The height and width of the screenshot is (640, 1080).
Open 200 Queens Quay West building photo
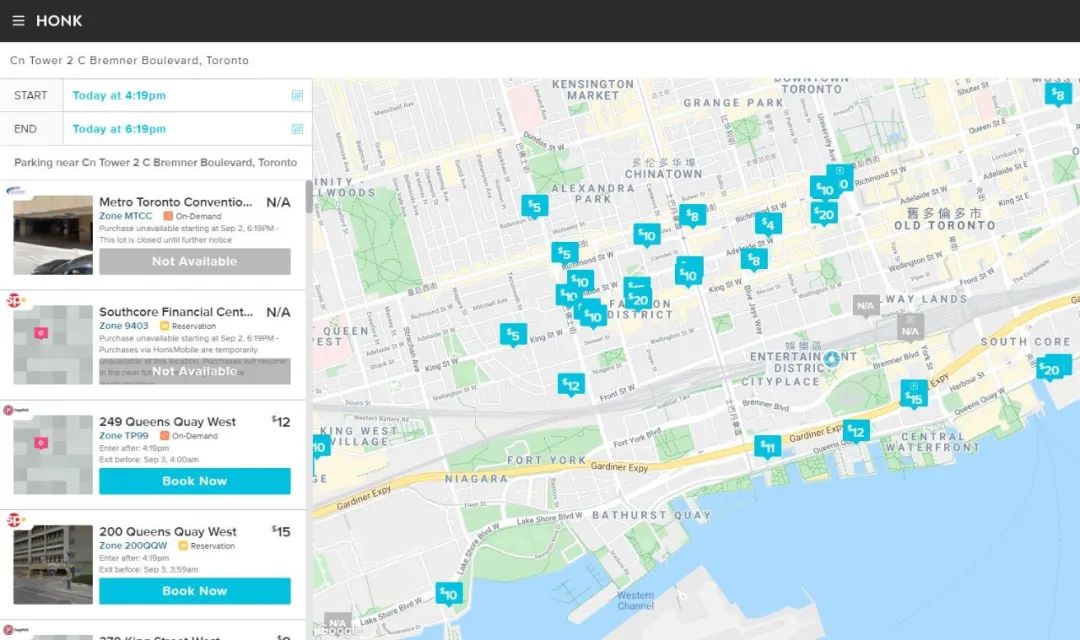53,564
